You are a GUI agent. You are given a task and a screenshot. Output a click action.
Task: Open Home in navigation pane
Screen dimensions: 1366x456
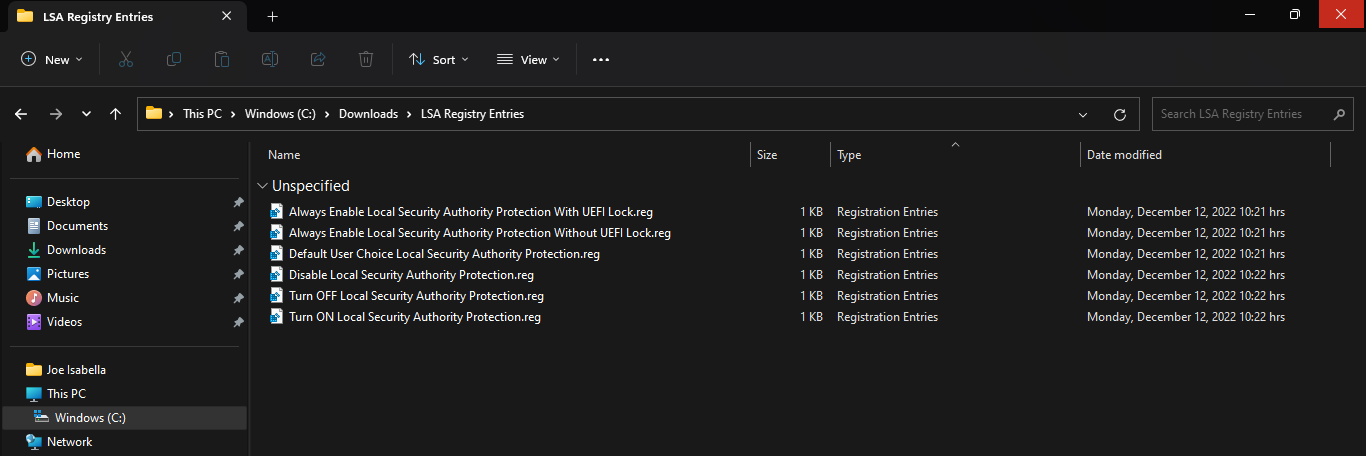coord(63,154)
